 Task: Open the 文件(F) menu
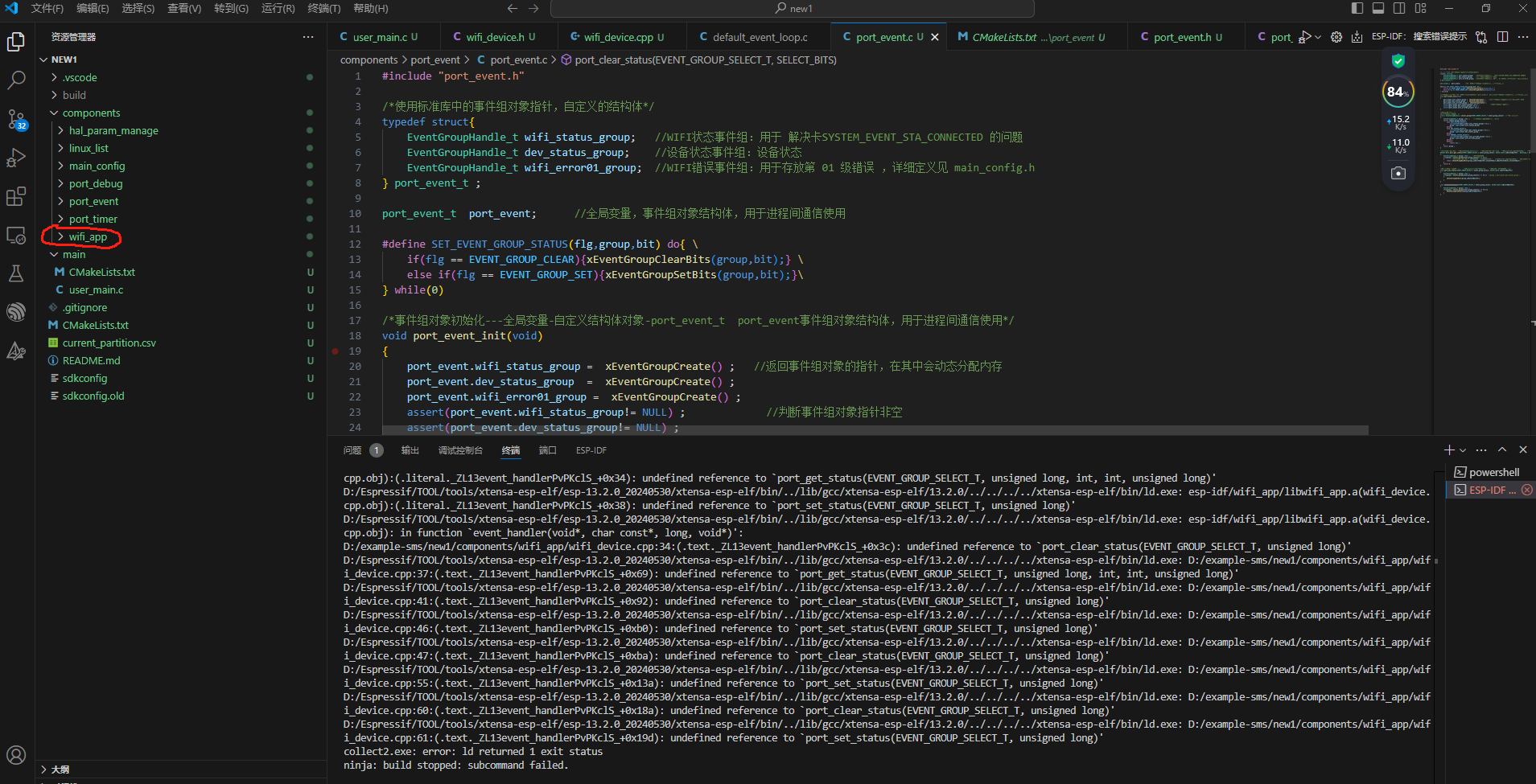[x=47, y=8]
